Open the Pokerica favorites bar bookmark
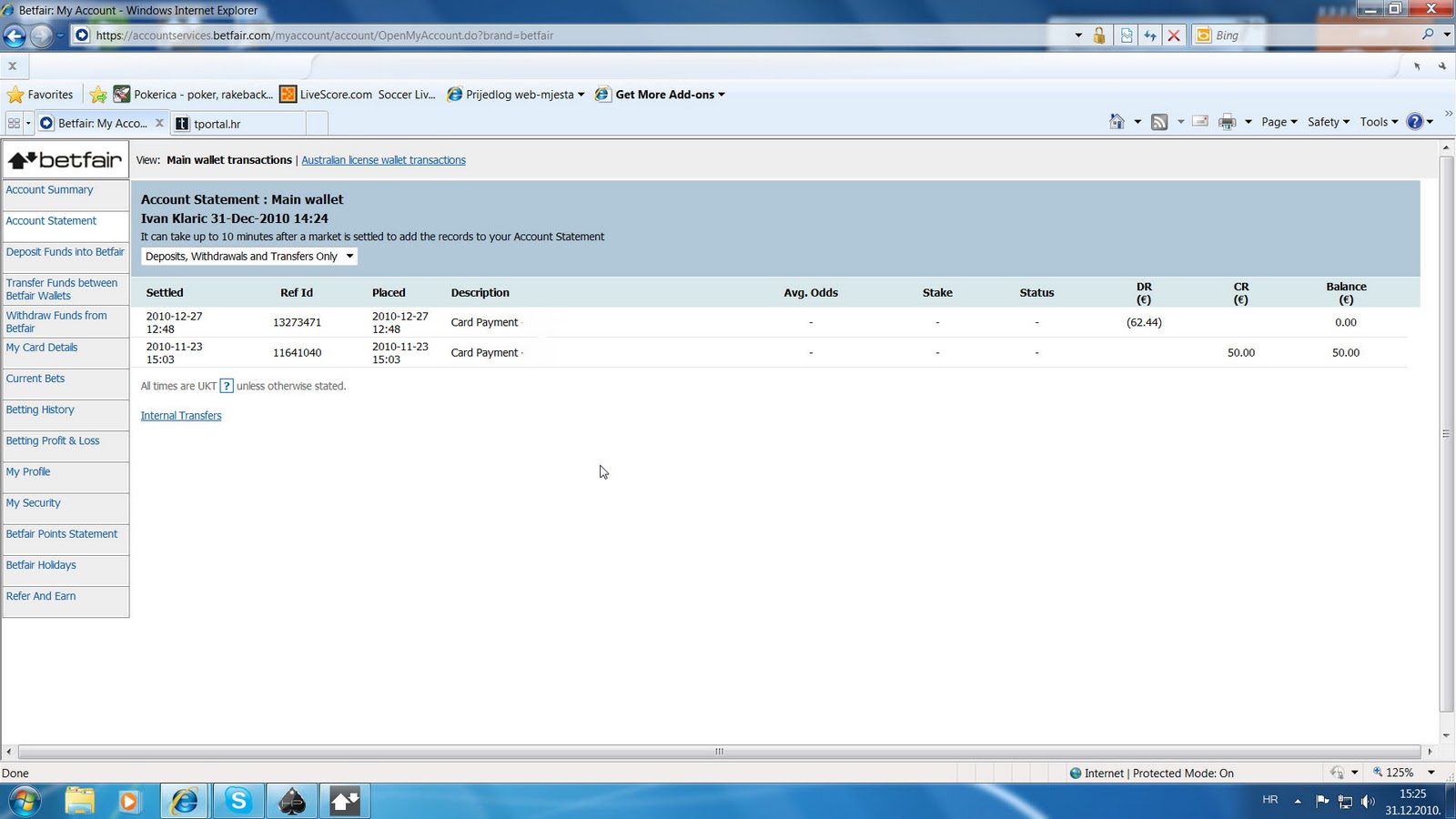 click(x=193, y=95)
